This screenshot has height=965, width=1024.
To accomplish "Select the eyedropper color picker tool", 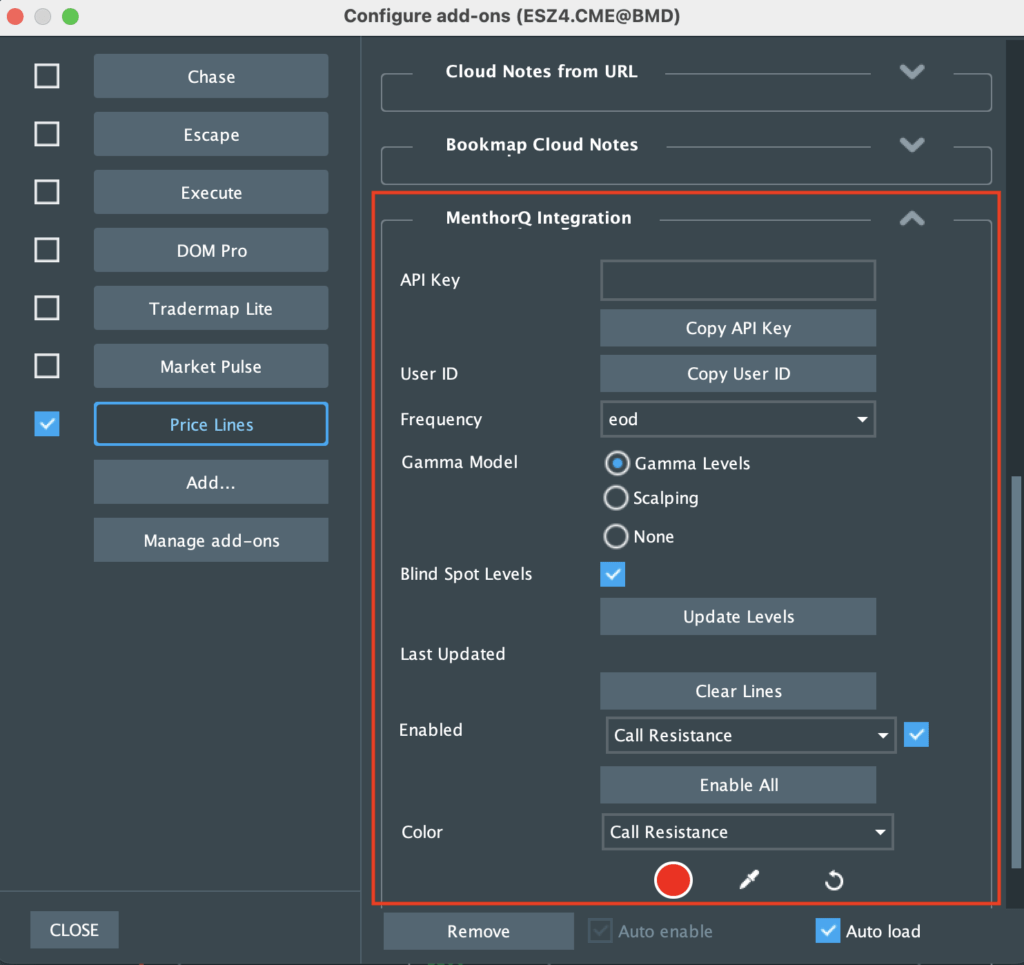I will (747, 880).
